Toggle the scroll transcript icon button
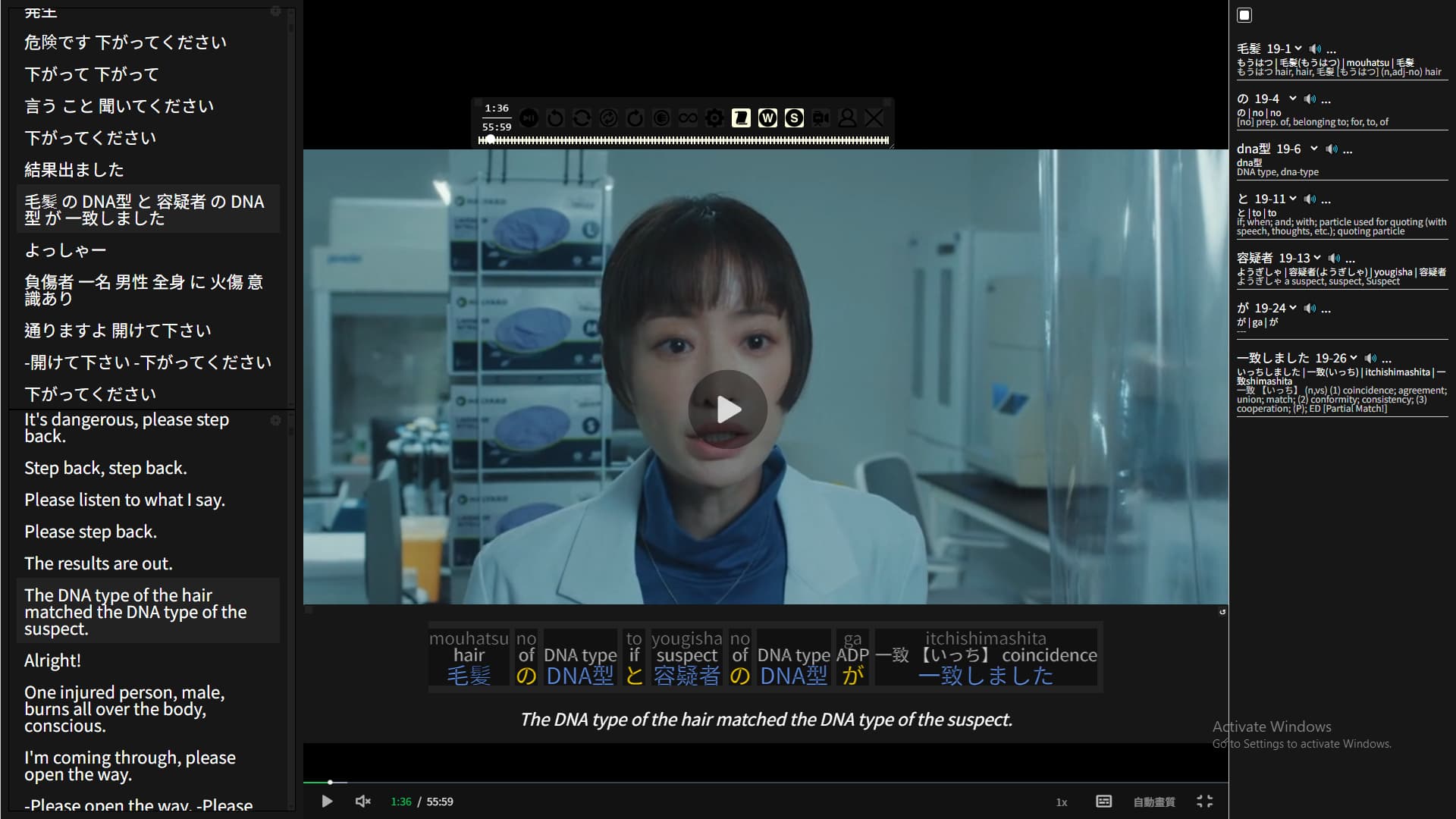 741,118
